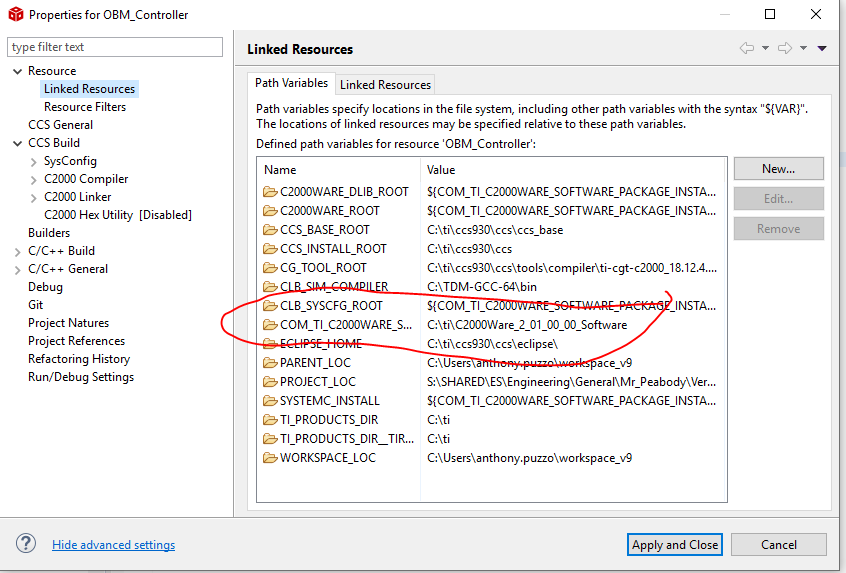The width and height of the screenshot is (846, 573).
Task: Select Resource Filters in the tree
Action: coord(85,107)
